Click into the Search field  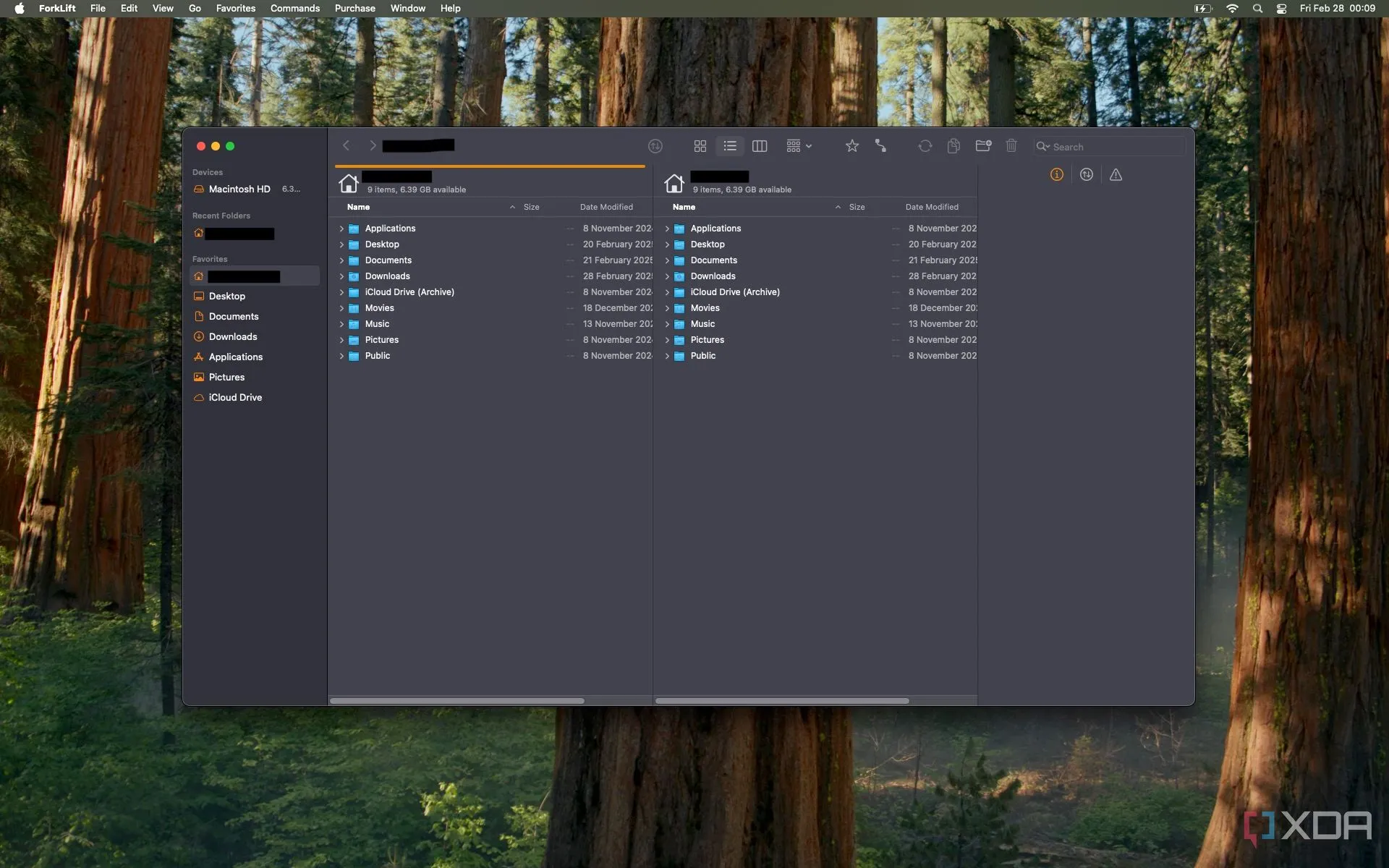[1108, 147]
